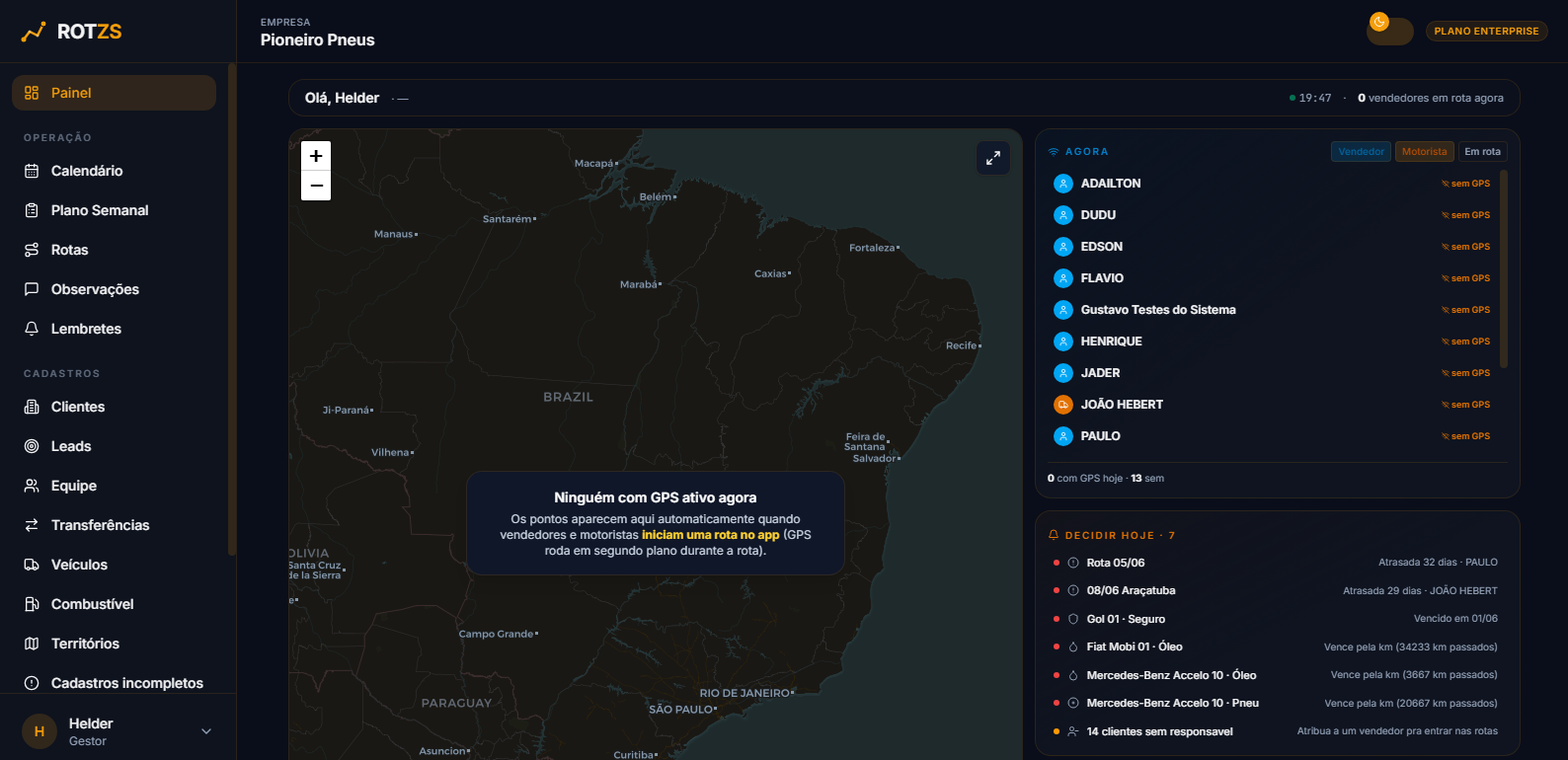
Task: Expand the map to fullscreen
Action: (x=993, y=158)
